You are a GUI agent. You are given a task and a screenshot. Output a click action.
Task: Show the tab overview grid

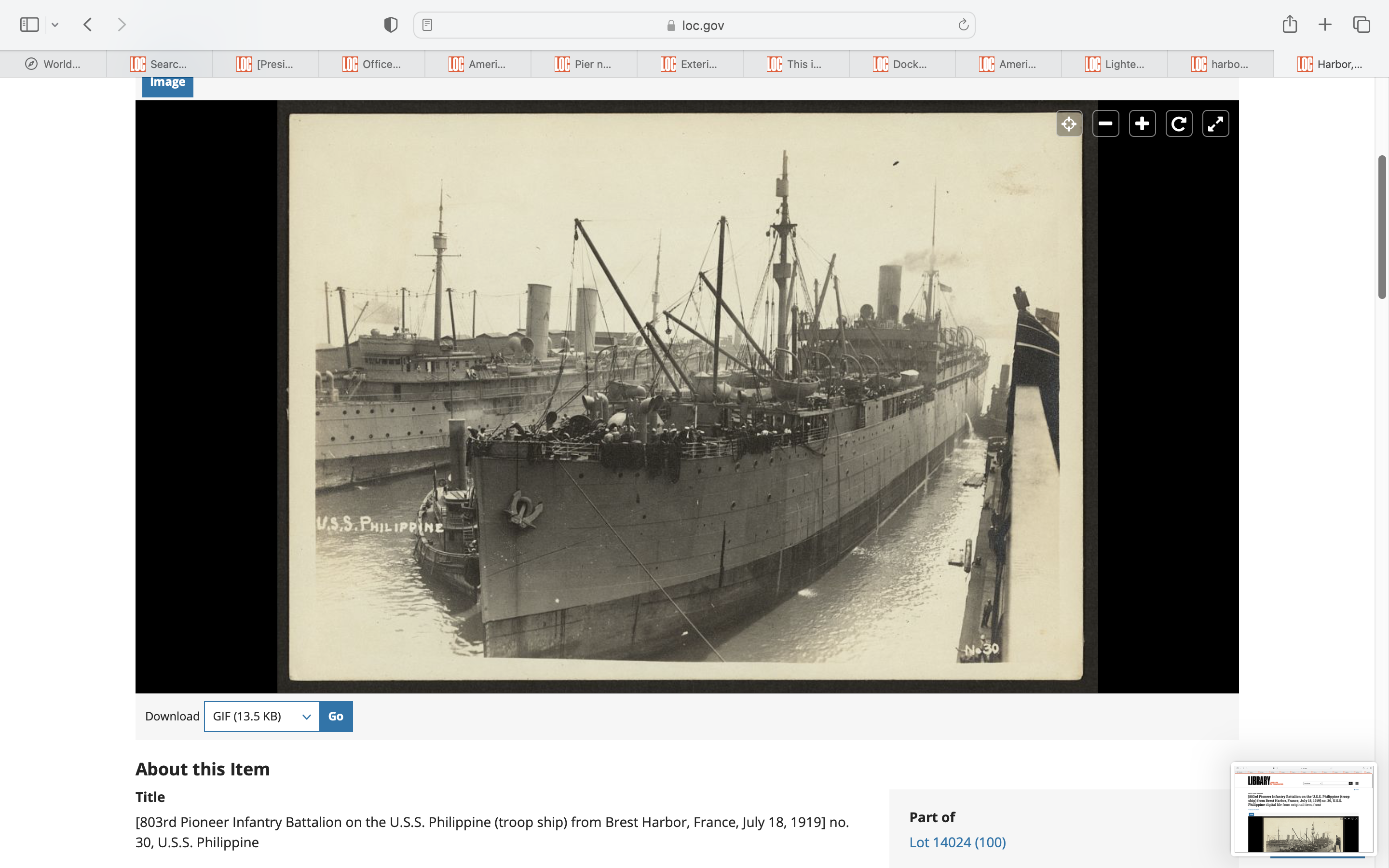(1362, 24)
